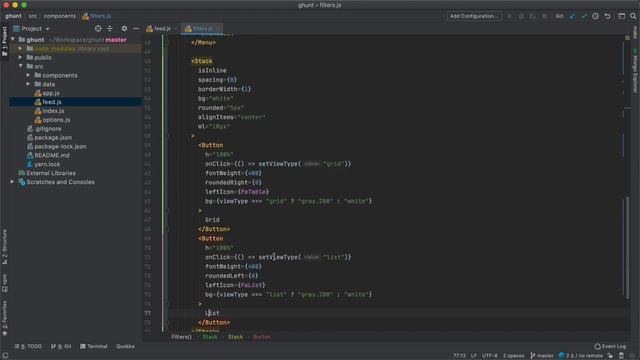640x360 pixels.
Task: Select External Libraries node
Action: point(51,173)
